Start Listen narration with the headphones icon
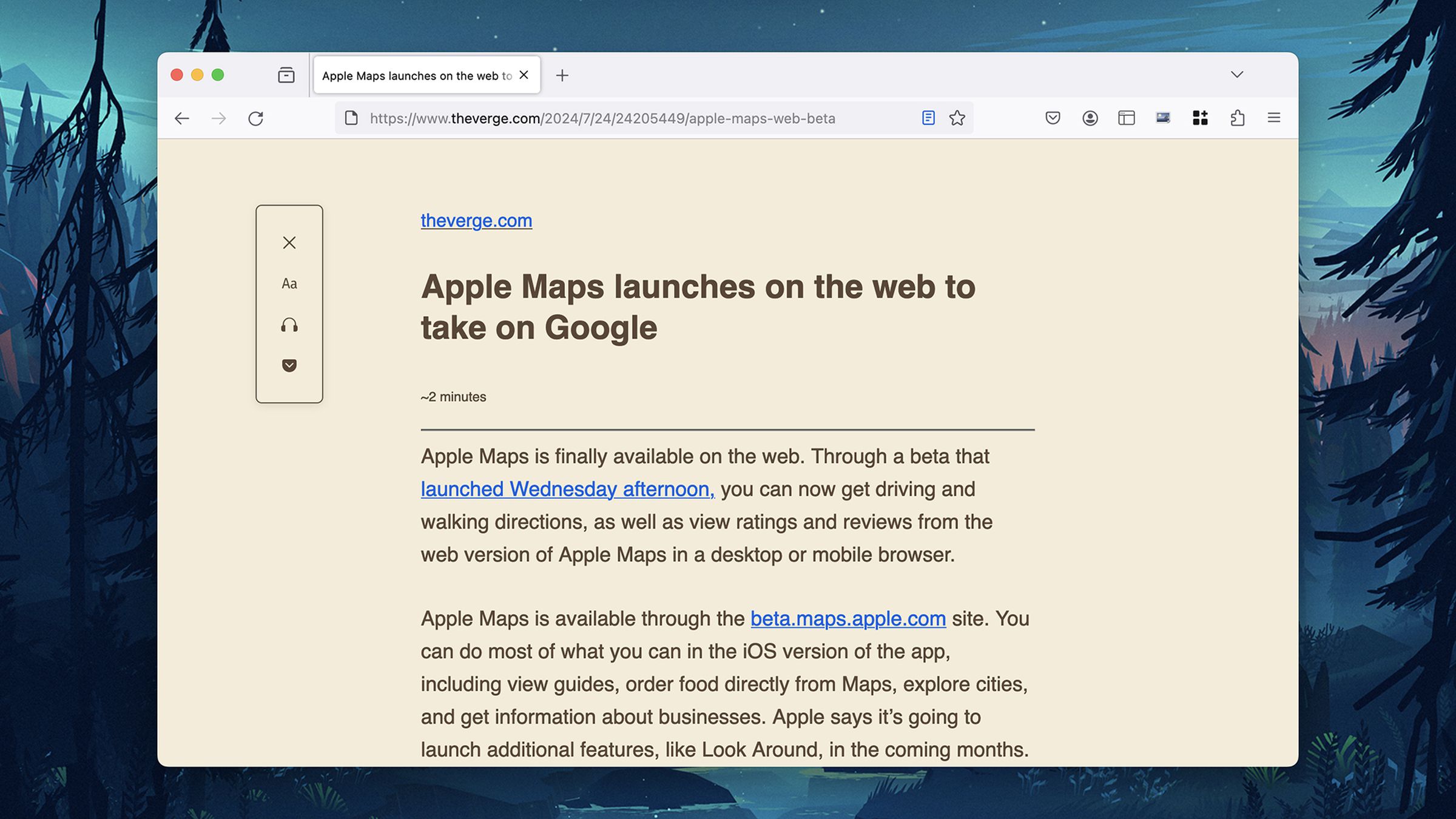 289,325
